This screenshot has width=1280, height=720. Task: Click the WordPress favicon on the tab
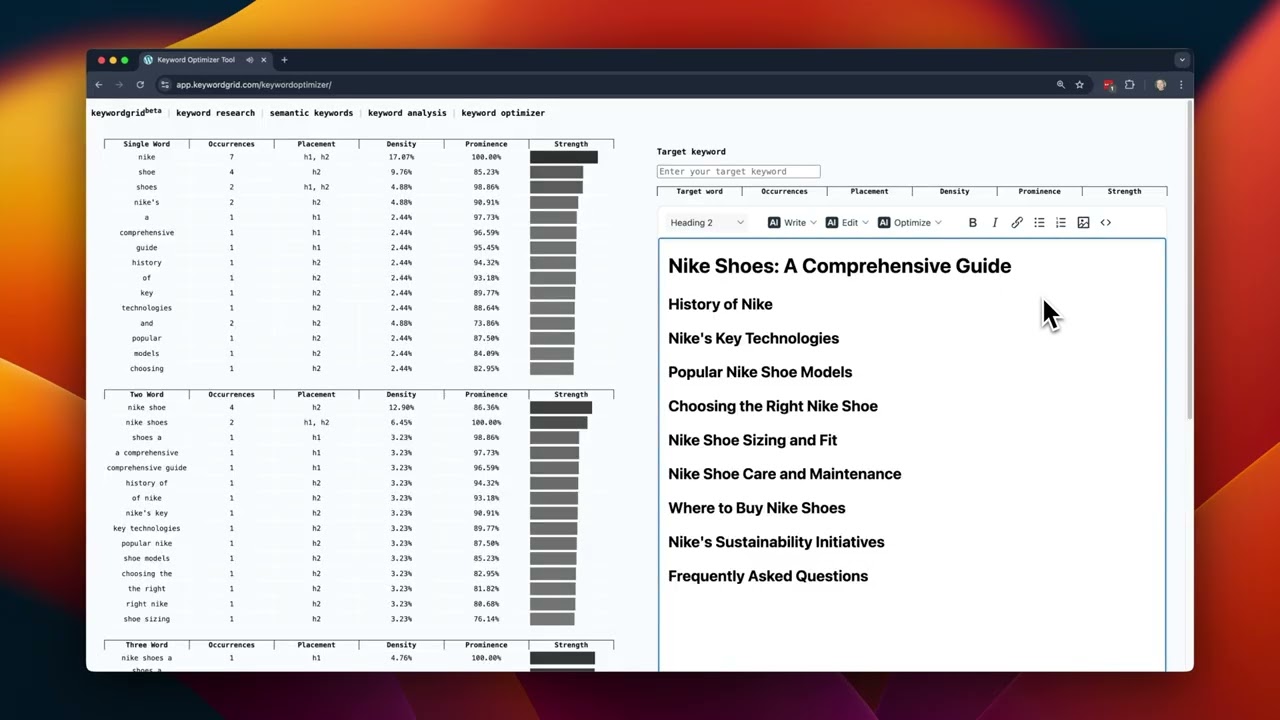[148, 60]
